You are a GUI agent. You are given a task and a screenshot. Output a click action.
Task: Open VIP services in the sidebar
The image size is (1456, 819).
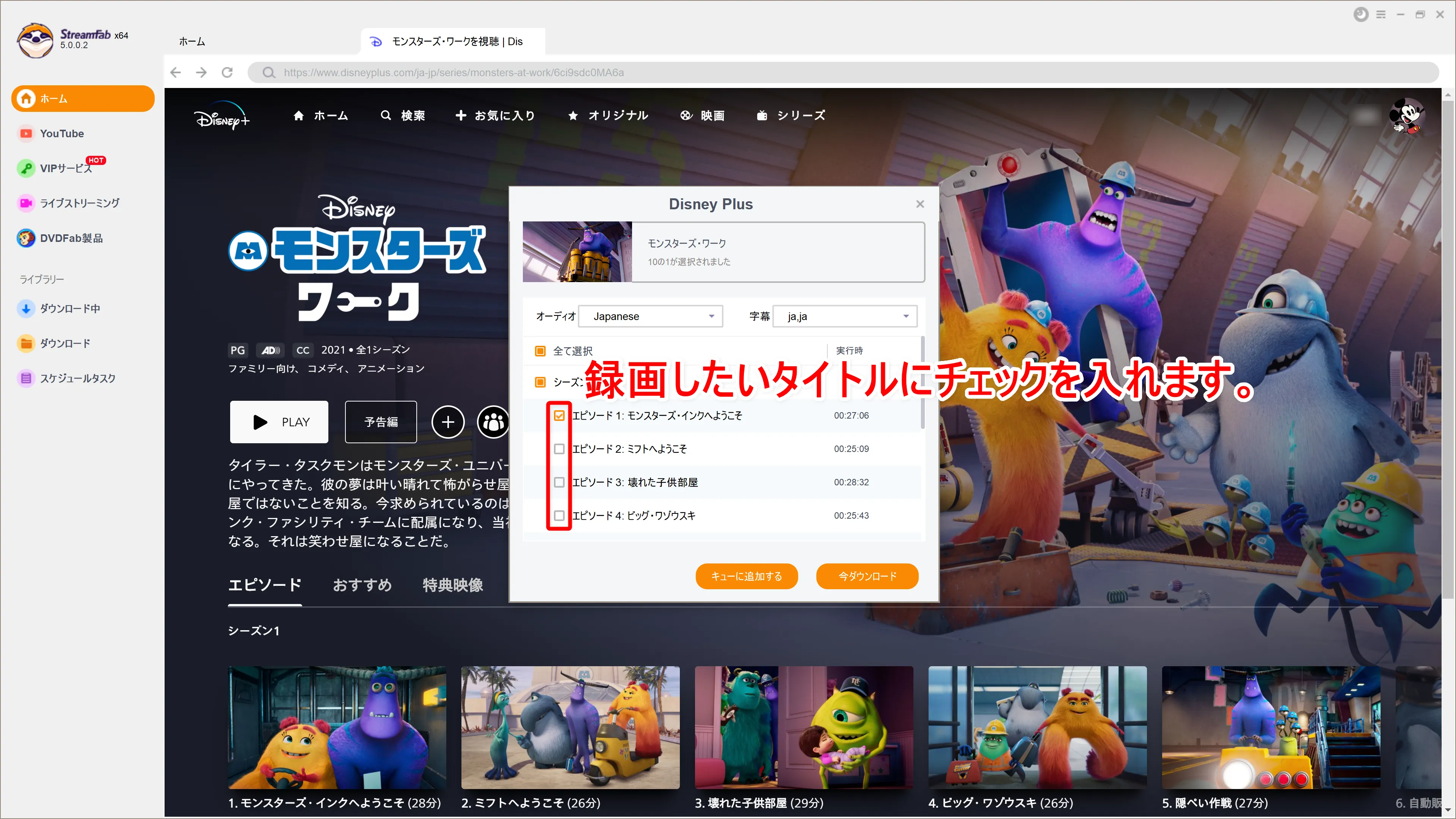click(x=61, y=168)
